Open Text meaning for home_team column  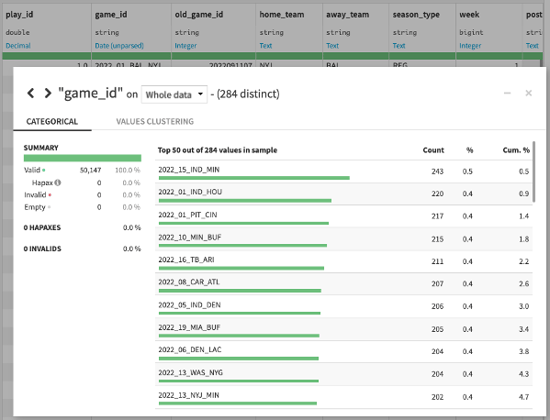266,46
